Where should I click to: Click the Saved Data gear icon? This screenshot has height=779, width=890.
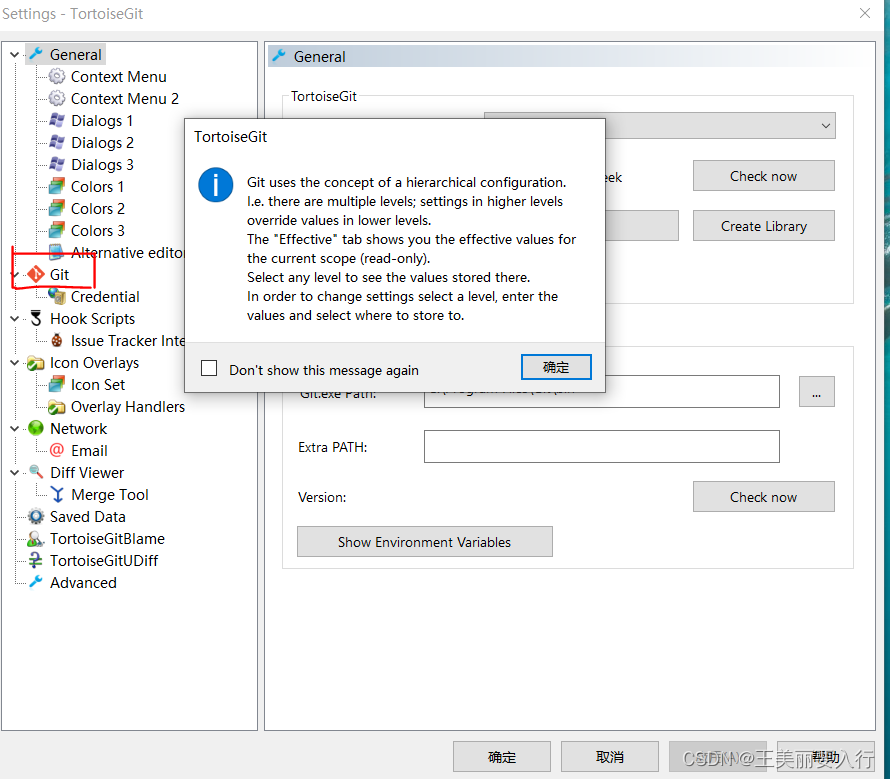36,516
